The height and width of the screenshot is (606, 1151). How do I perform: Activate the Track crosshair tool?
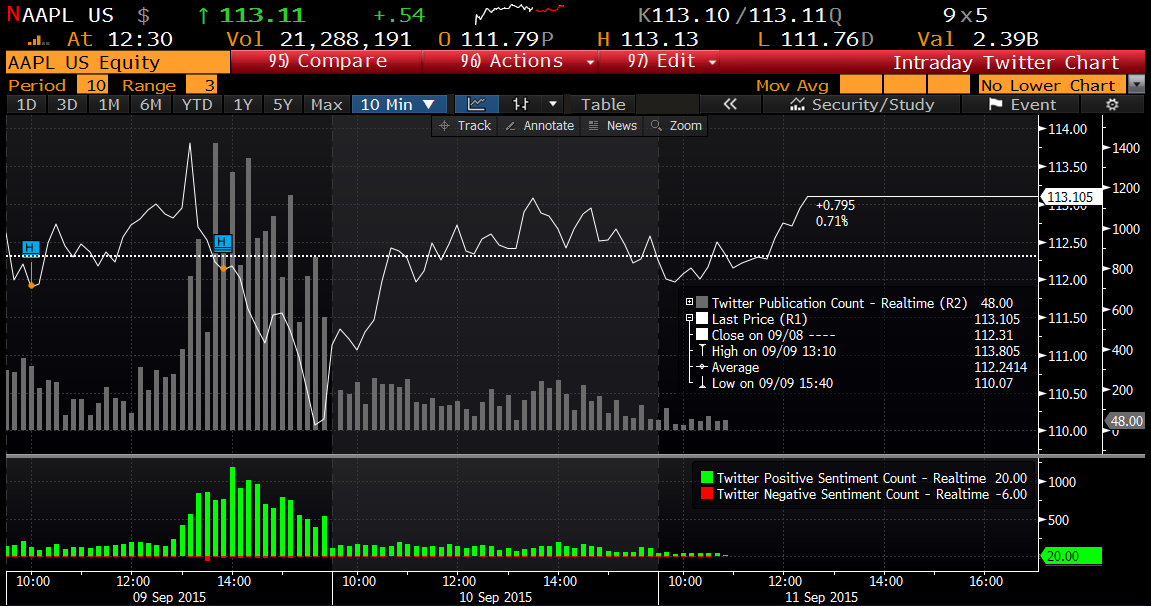465,125
